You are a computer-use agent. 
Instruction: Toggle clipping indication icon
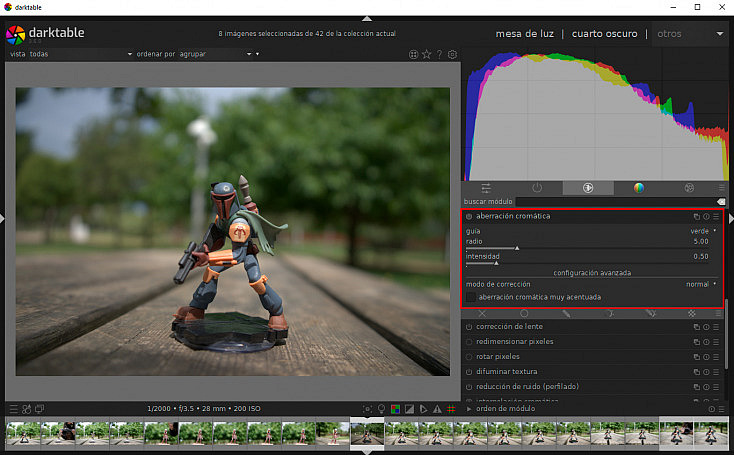tap(409, 409)
